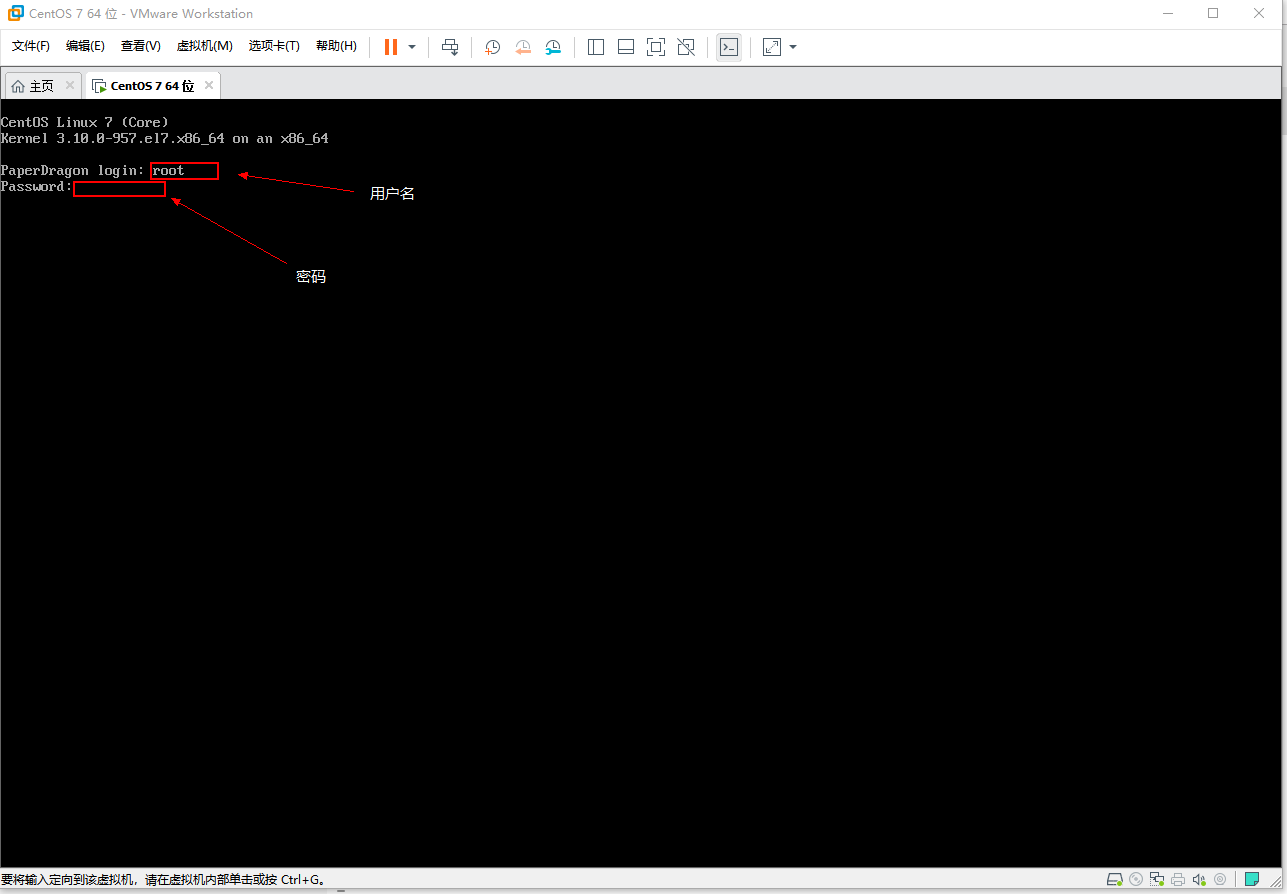Click the Send Ctrl+Alt+Del toolbar icon

pyautogui.click(x=450, y=47)
